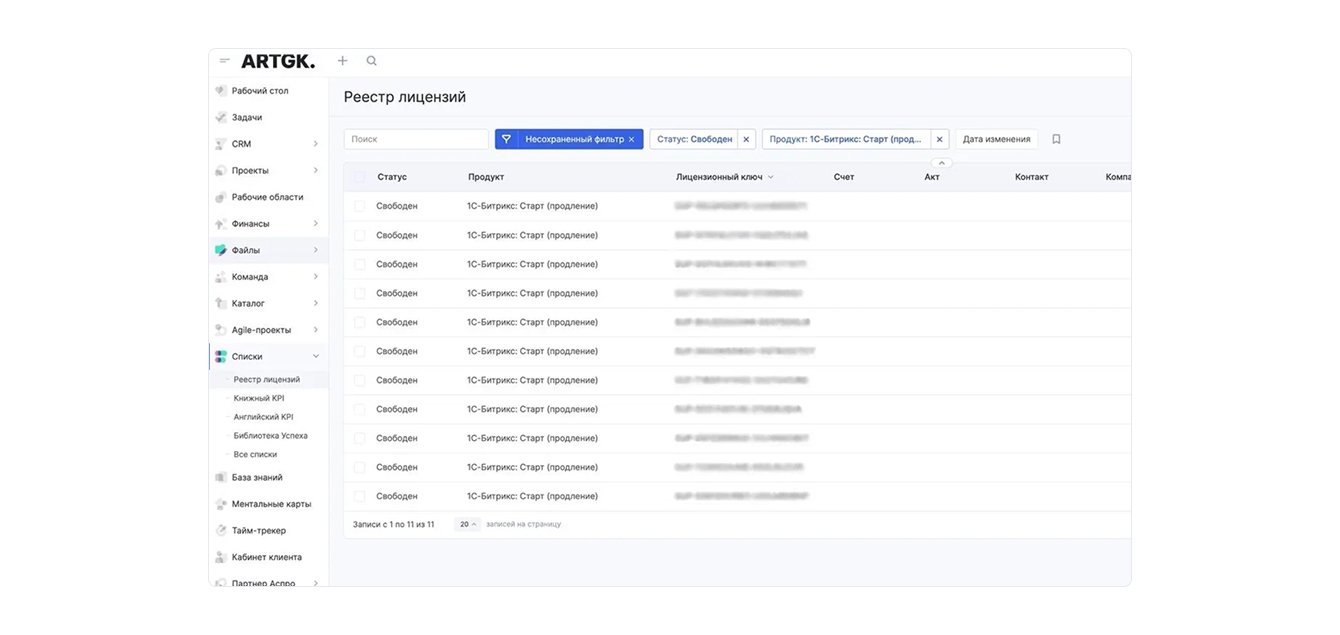Click the hamburger menu icon beside ARTGK logo
Screen dimensions: 1340x635
(224, 61)
